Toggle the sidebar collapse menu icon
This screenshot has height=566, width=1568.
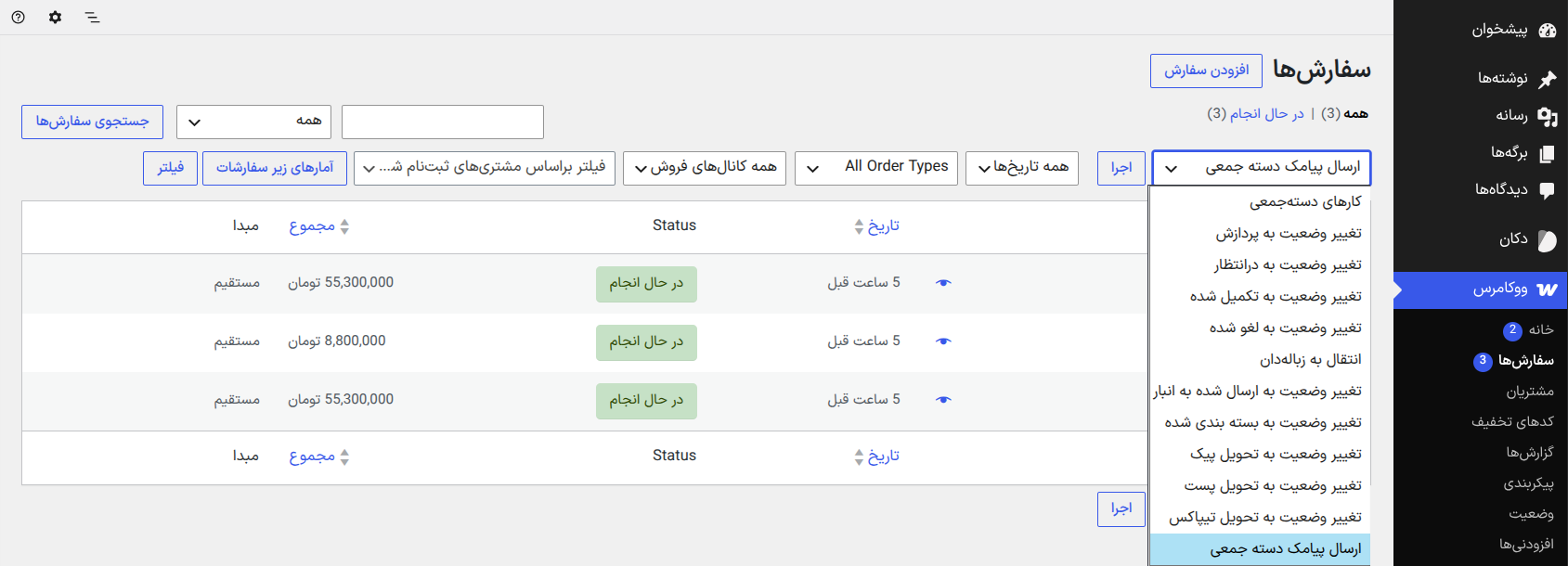click(x=92, y=17)
